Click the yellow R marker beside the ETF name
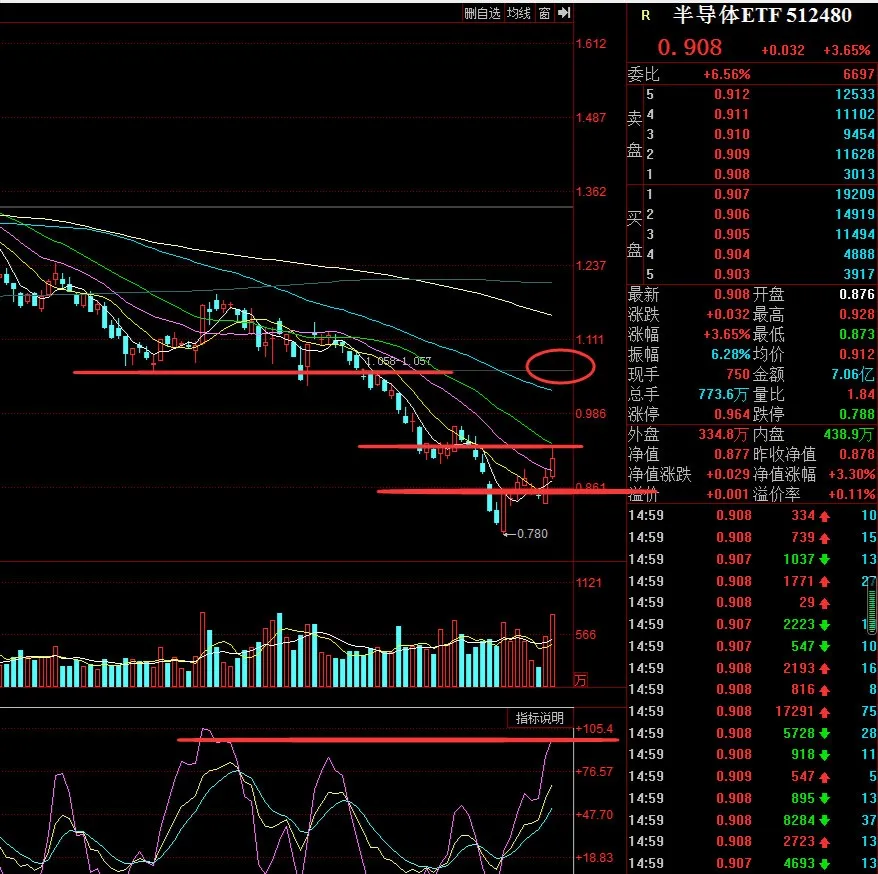The width and height of the screenshot is (878, 874). [x=646, y=16]
